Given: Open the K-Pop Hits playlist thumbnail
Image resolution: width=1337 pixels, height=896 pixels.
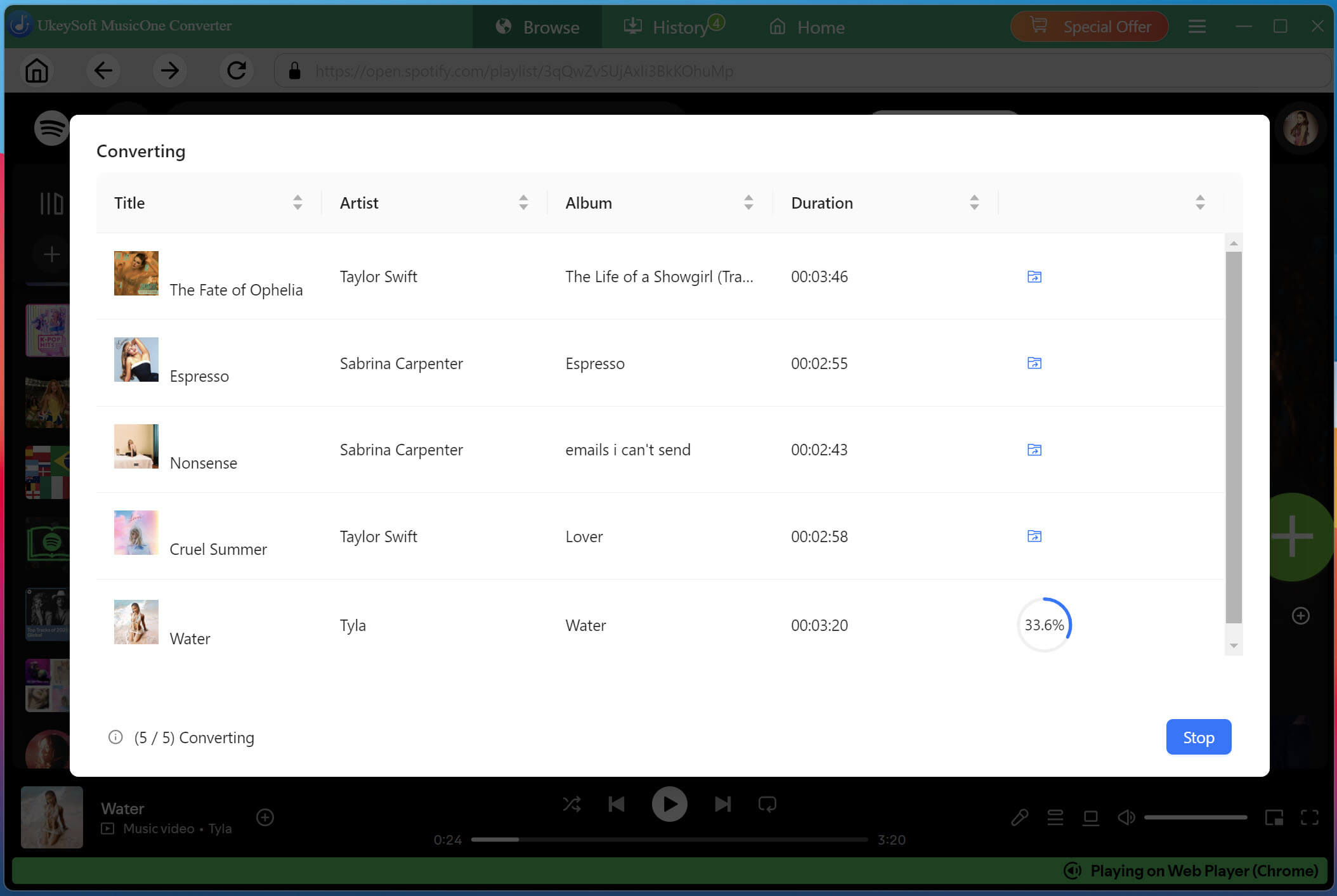Looking at the screenshot, I should pyautogui.click(x=48, y=330).
